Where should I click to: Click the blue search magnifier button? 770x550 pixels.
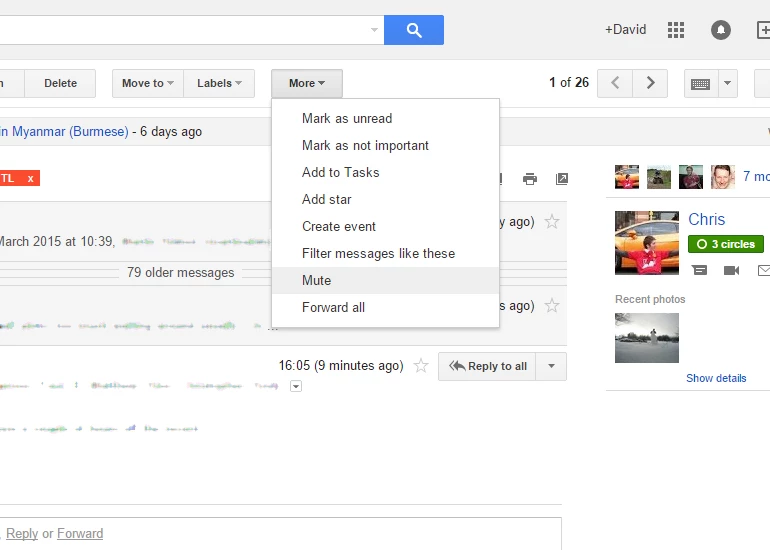tap(413, 30)
